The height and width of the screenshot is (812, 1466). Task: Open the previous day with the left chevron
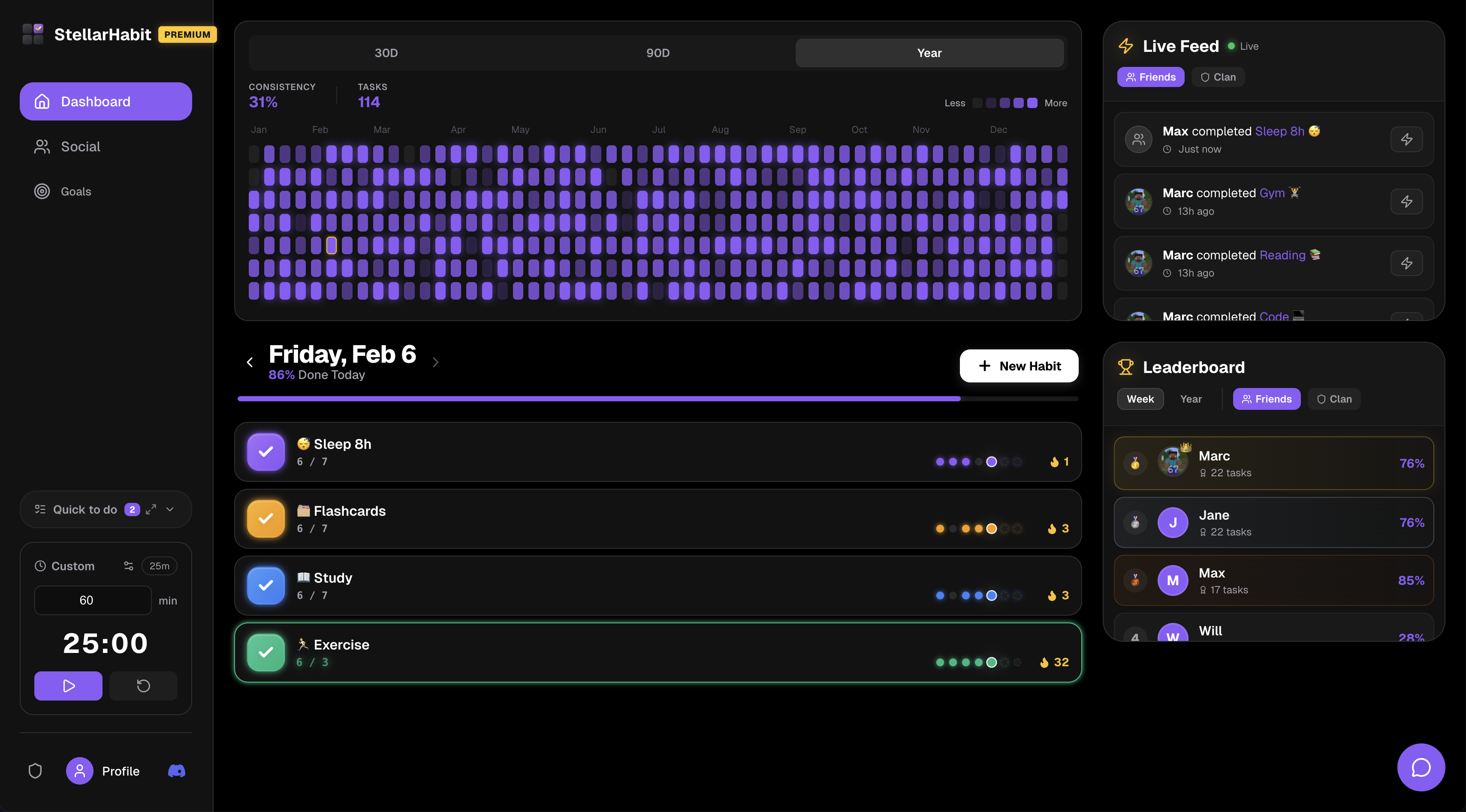[x=250, y=362]
